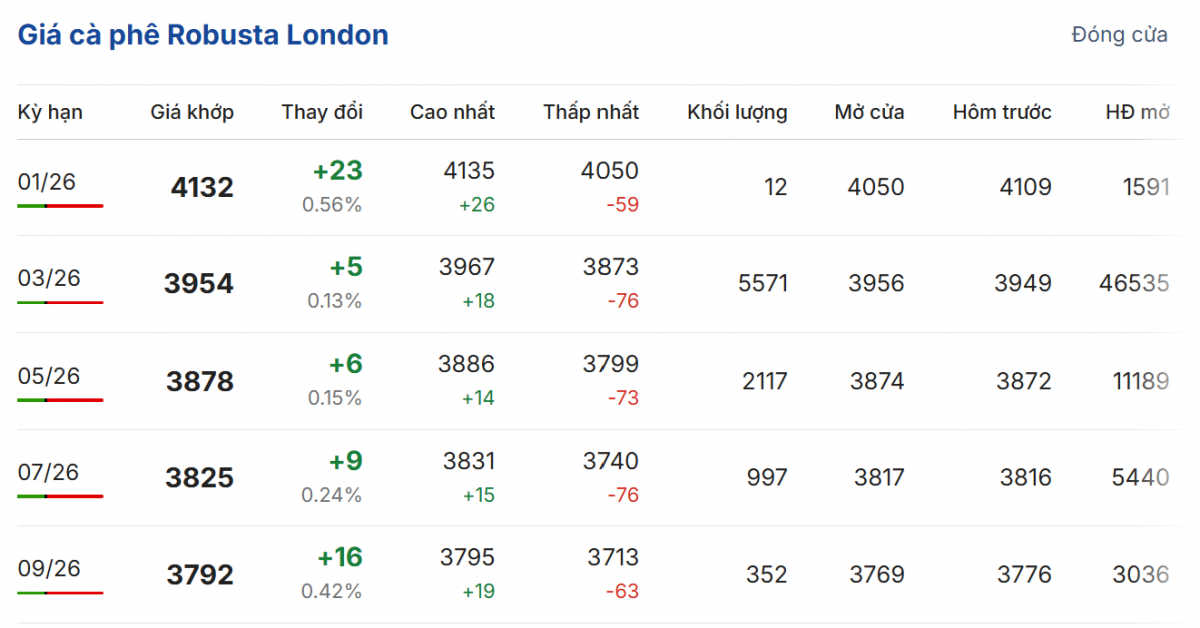Open the 05/26 contract term
Viewport: 1200px width, 628px height.
point(47,376)
